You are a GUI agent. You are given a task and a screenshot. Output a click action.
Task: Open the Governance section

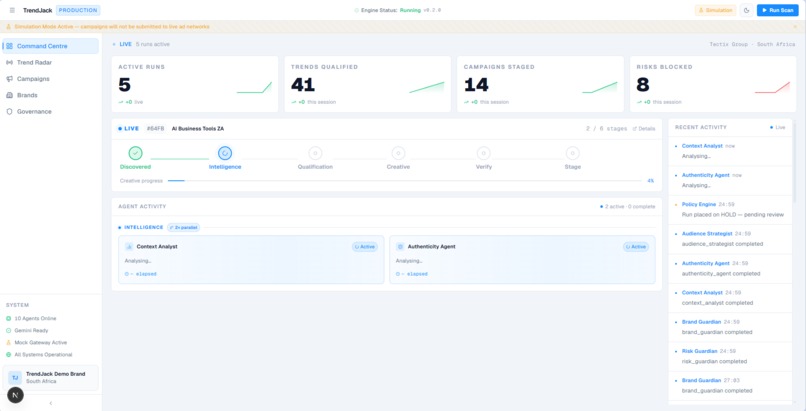tap(50, 111)
